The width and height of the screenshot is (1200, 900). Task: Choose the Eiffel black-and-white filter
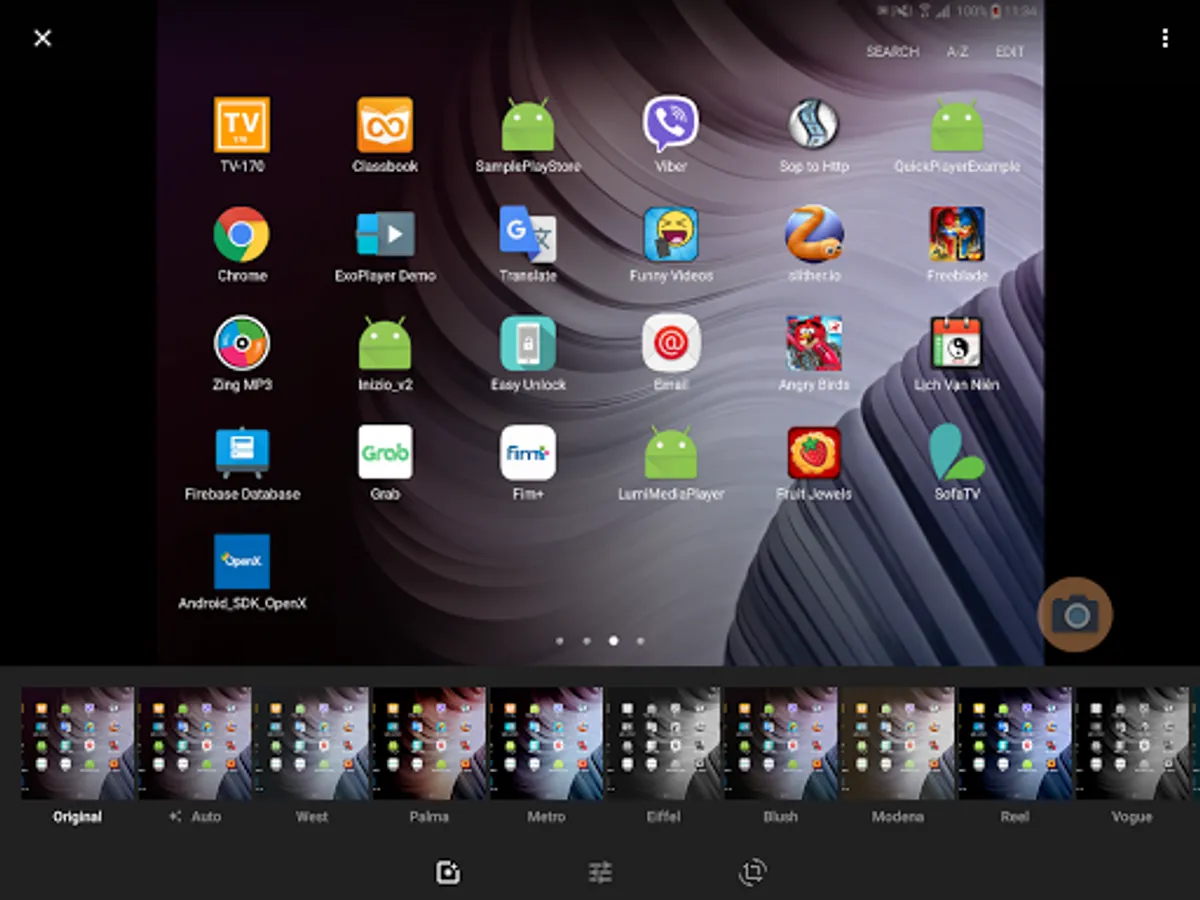(663, 743)
